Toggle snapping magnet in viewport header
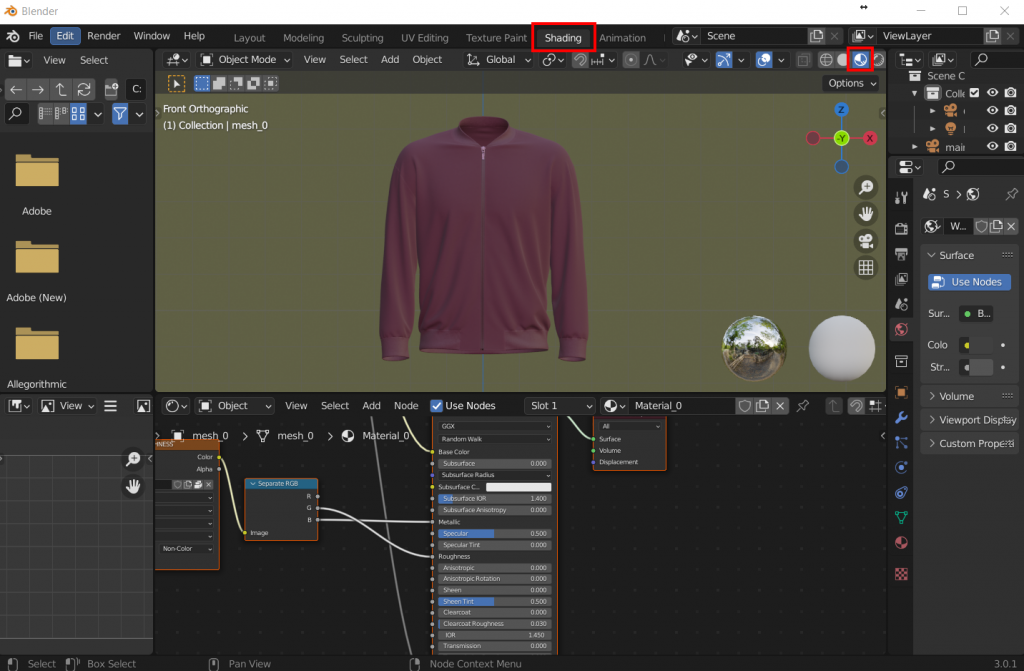Screen dimensions: 1024x671 [580, 60]
